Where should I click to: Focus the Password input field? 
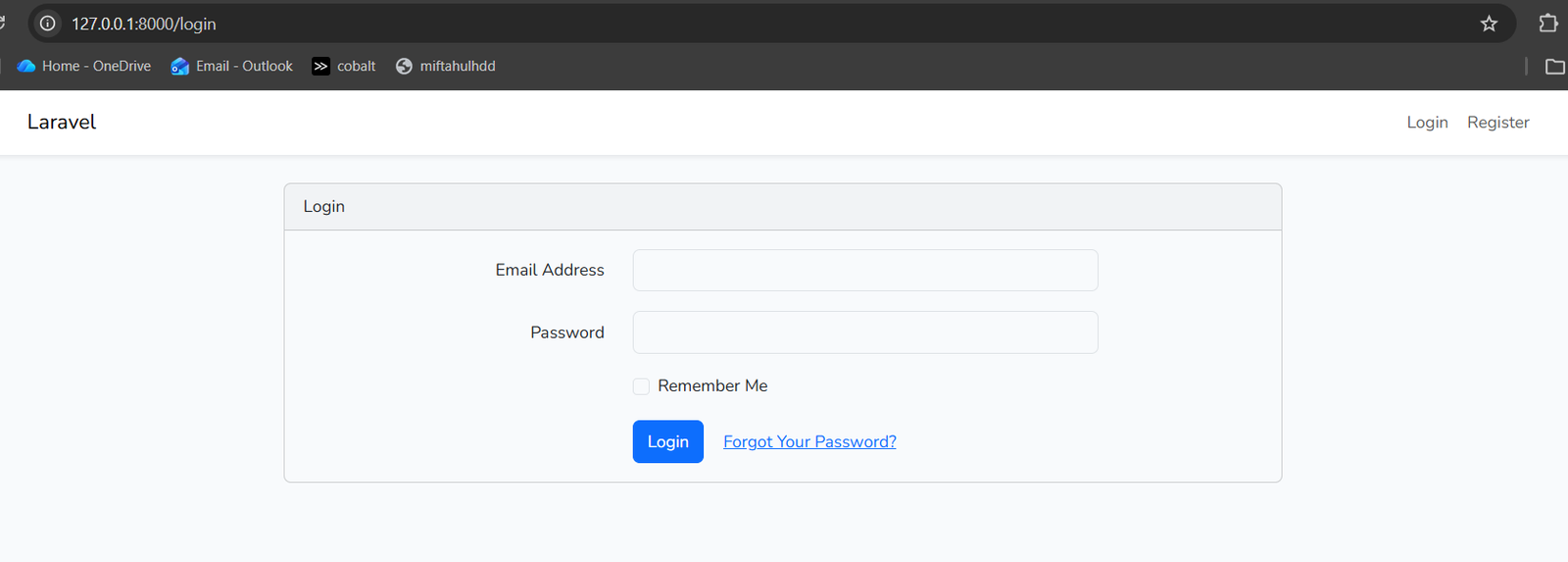tap(865, 332)
